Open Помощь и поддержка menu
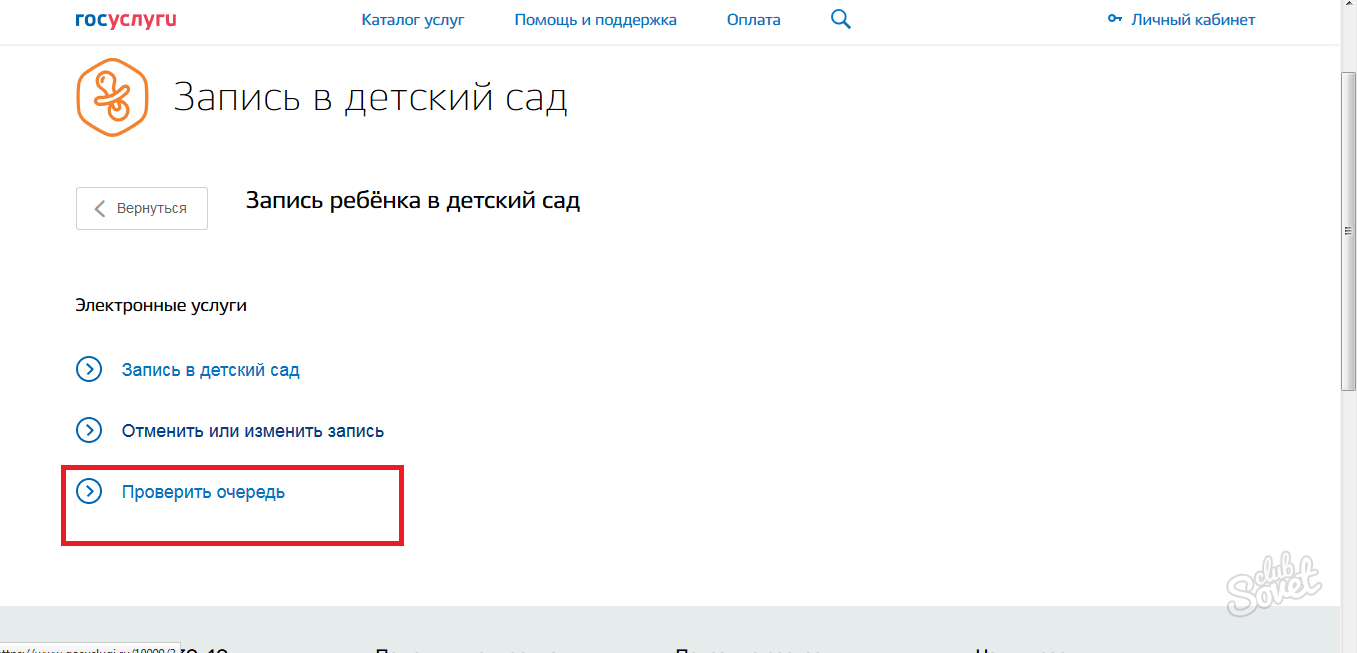The image size is (1357, 653). coord(595,19)
